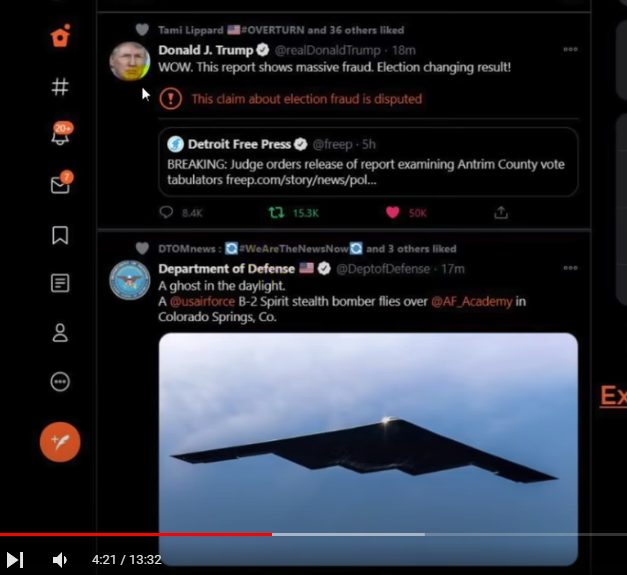
Task: Open the Profile person icon
Action: (x=60, y=333)
